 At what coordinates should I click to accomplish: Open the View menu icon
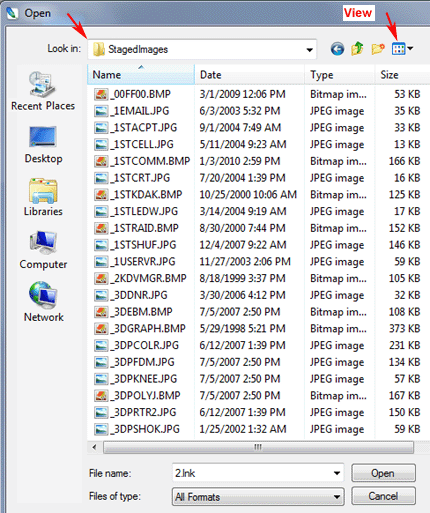point(402,49)
